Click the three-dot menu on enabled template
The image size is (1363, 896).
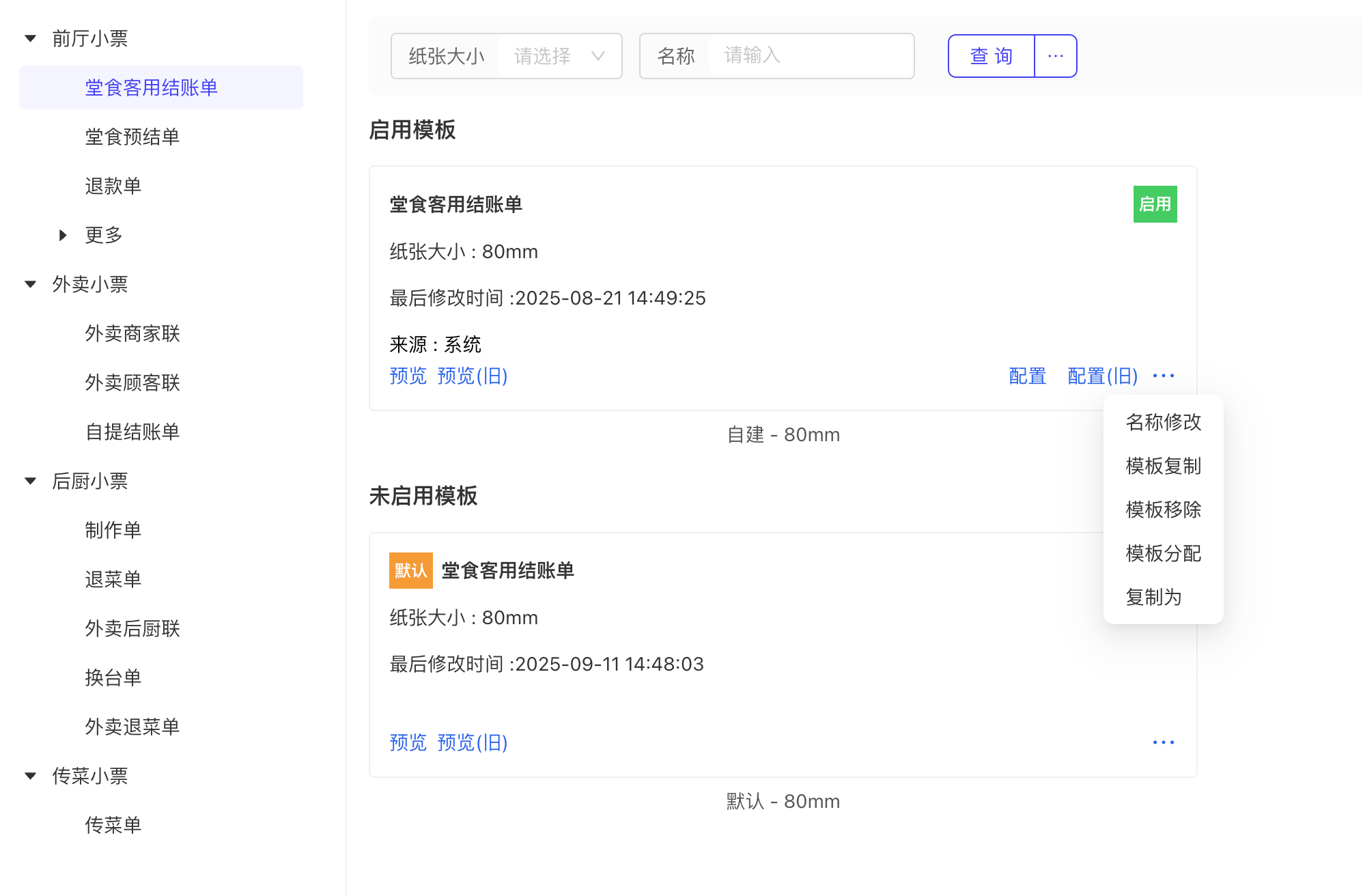pyautogui.click(x=1163, y=376)
